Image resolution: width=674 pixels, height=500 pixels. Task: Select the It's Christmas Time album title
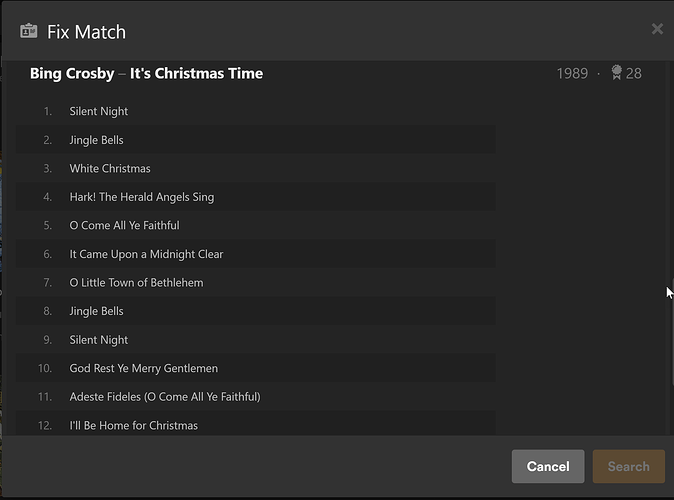pos(196,73)
